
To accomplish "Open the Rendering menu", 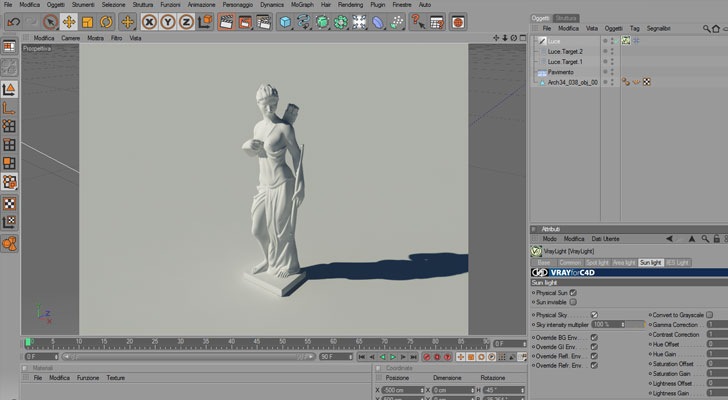I will [x=351, y=5].
